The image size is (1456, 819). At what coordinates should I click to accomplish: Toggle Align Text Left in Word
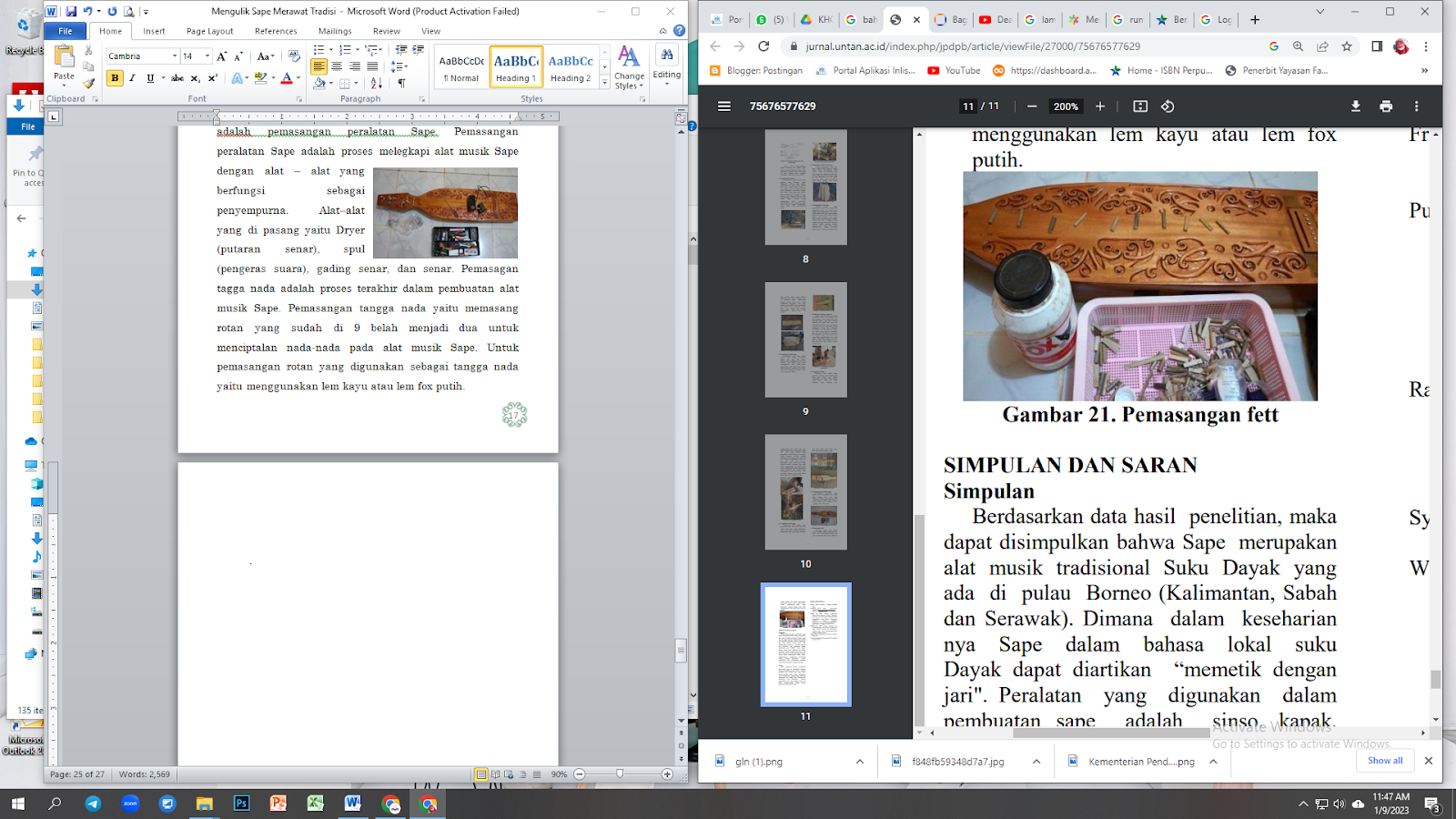click(318, 66)
